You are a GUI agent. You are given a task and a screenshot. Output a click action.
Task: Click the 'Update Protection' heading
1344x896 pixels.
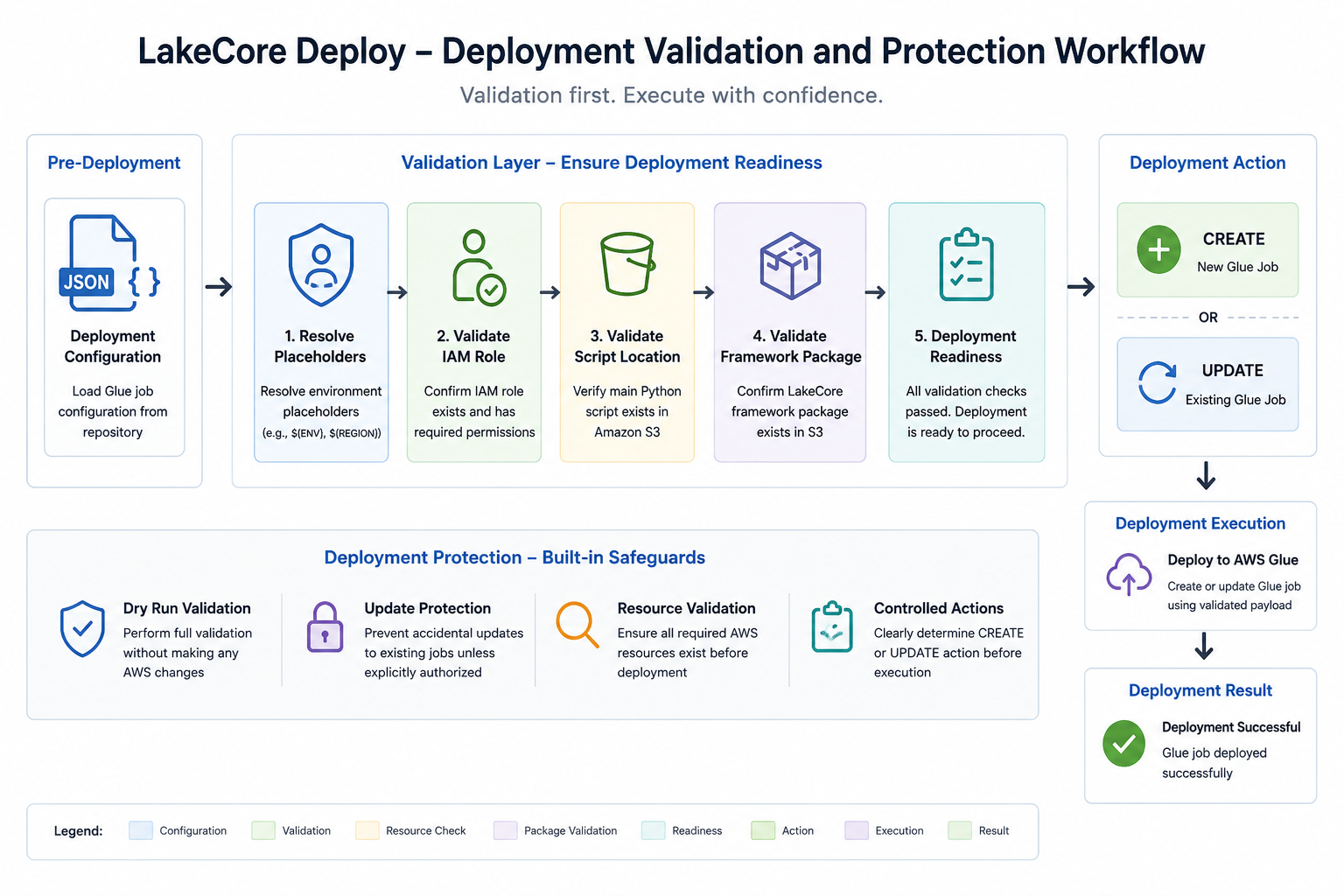pos(428,608)
